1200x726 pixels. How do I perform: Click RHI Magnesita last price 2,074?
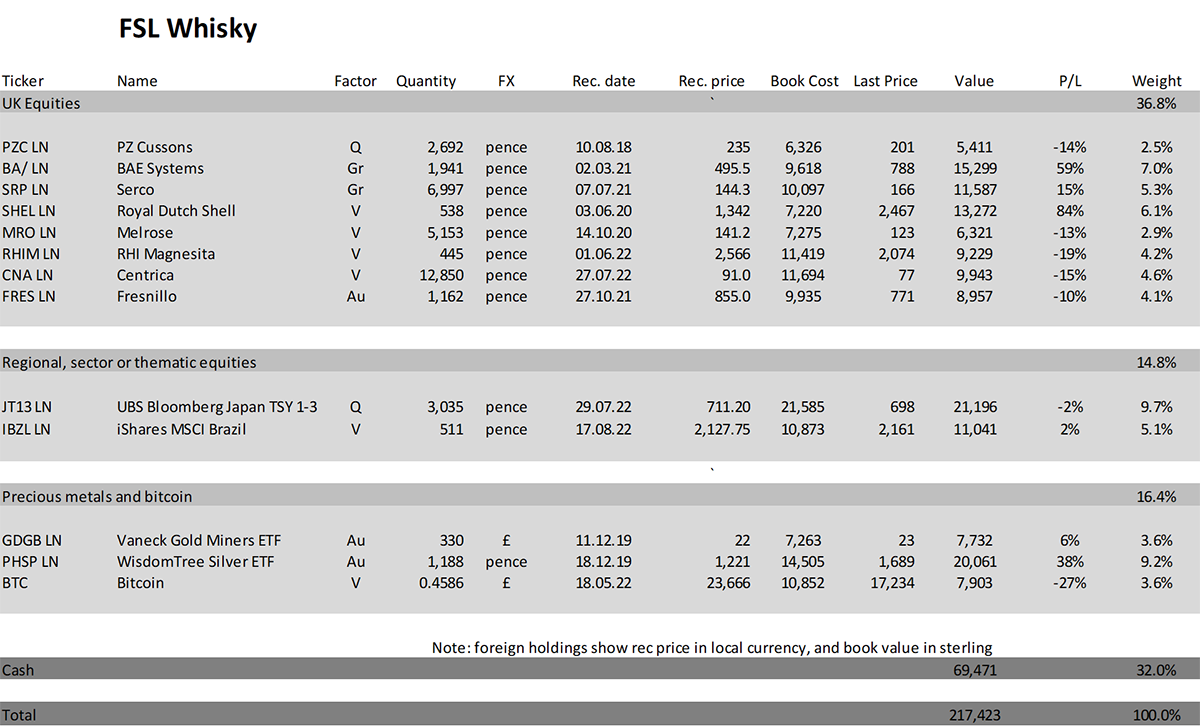895,254
